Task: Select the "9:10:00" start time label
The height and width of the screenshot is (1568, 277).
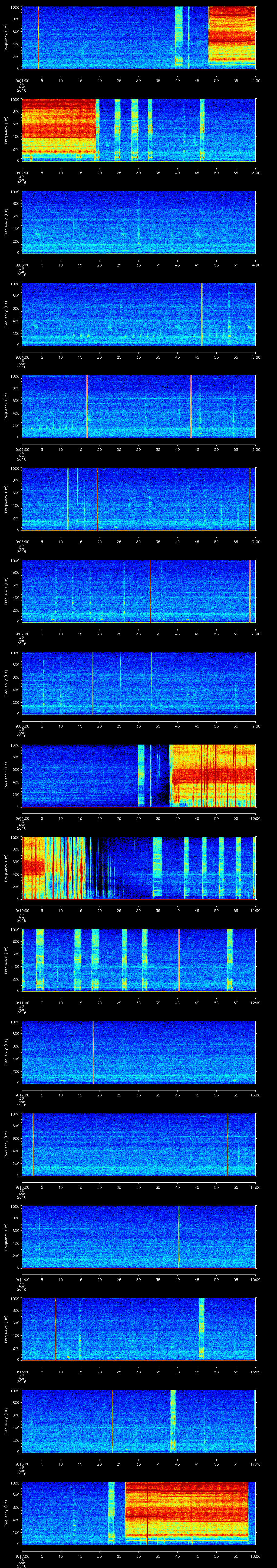Action: point(22,910)
